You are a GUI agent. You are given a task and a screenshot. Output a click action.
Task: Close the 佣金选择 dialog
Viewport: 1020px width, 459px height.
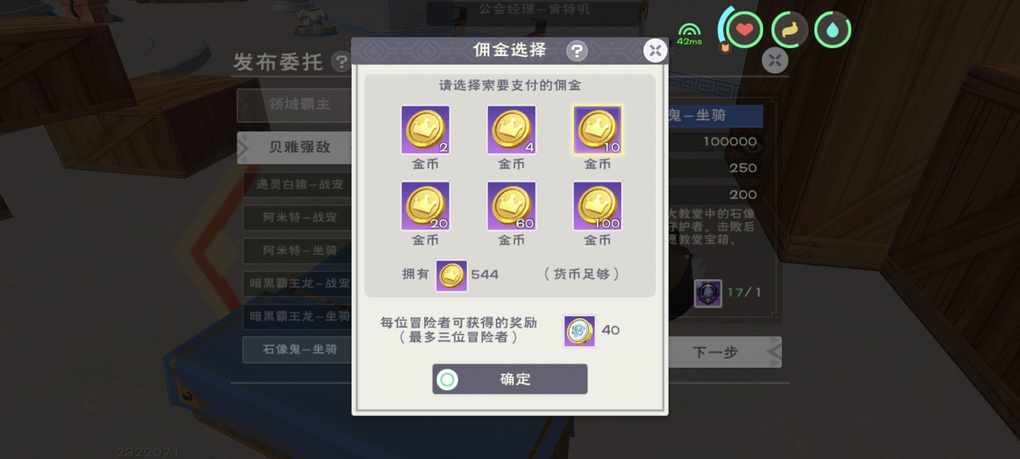655,50
